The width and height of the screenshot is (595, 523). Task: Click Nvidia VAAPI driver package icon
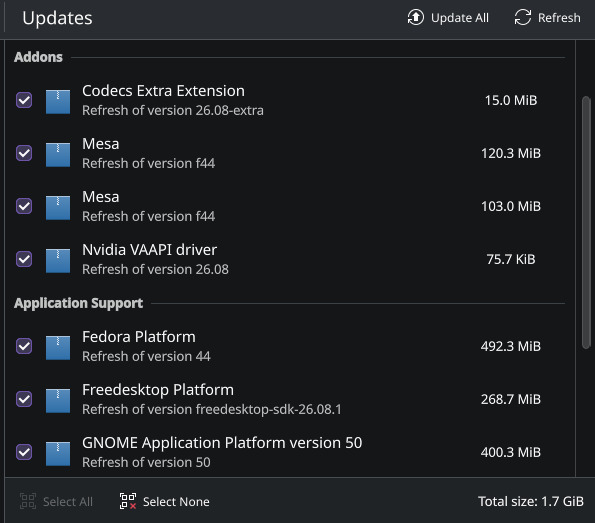(58, 260)
